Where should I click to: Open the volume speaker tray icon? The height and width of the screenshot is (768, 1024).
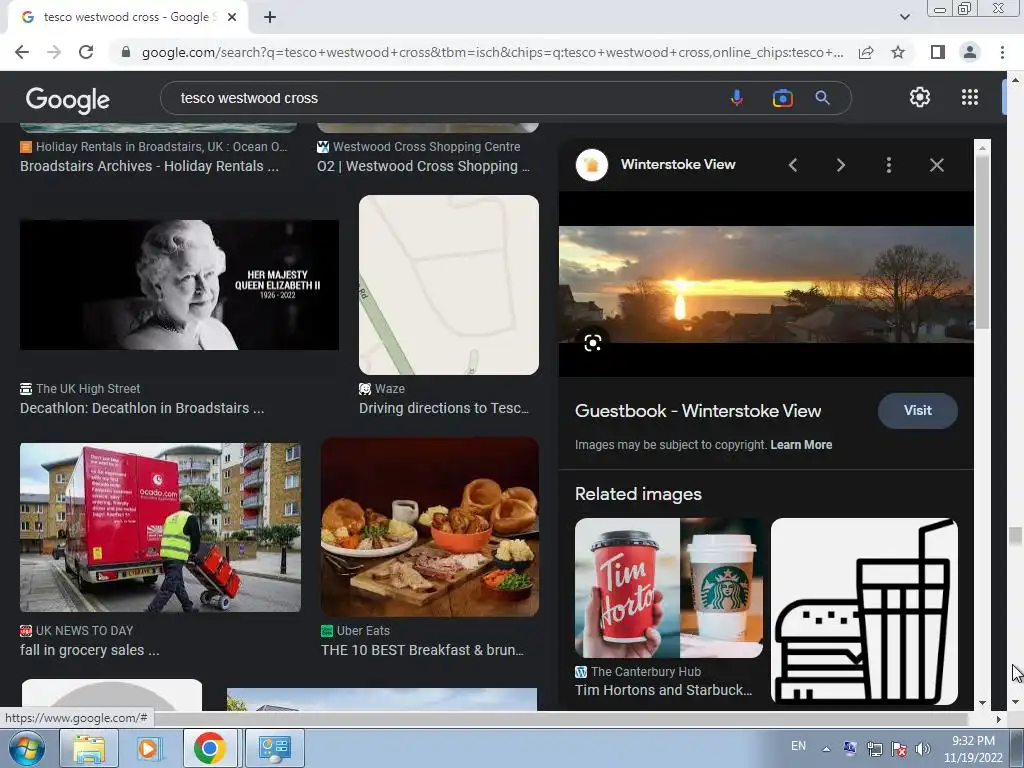click(922, 749)
